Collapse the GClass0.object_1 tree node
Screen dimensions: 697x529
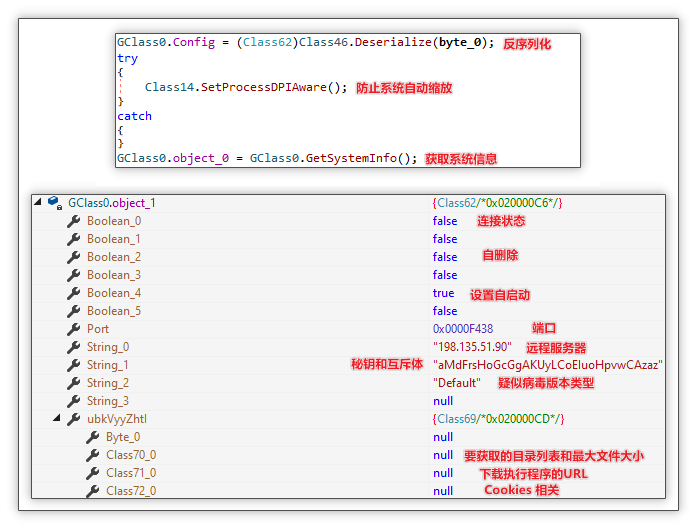[x=39, y=202]
